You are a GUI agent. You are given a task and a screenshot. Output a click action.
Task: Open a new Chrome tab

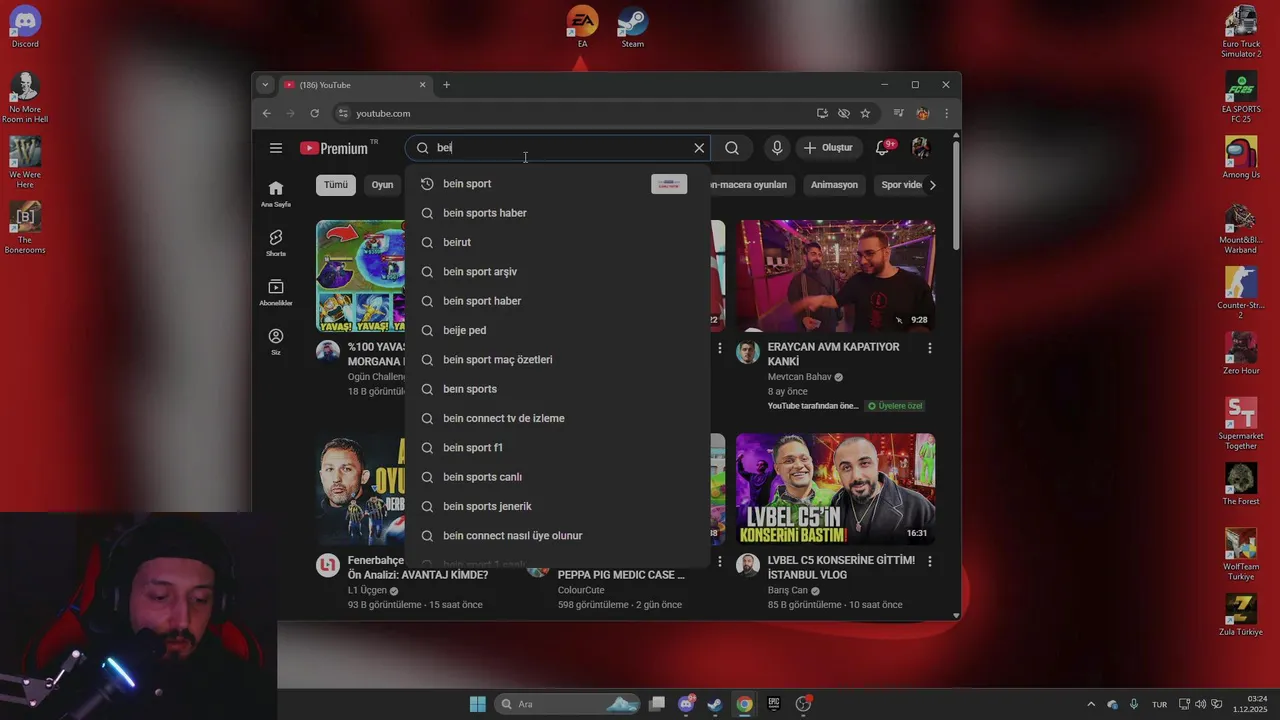446,85
